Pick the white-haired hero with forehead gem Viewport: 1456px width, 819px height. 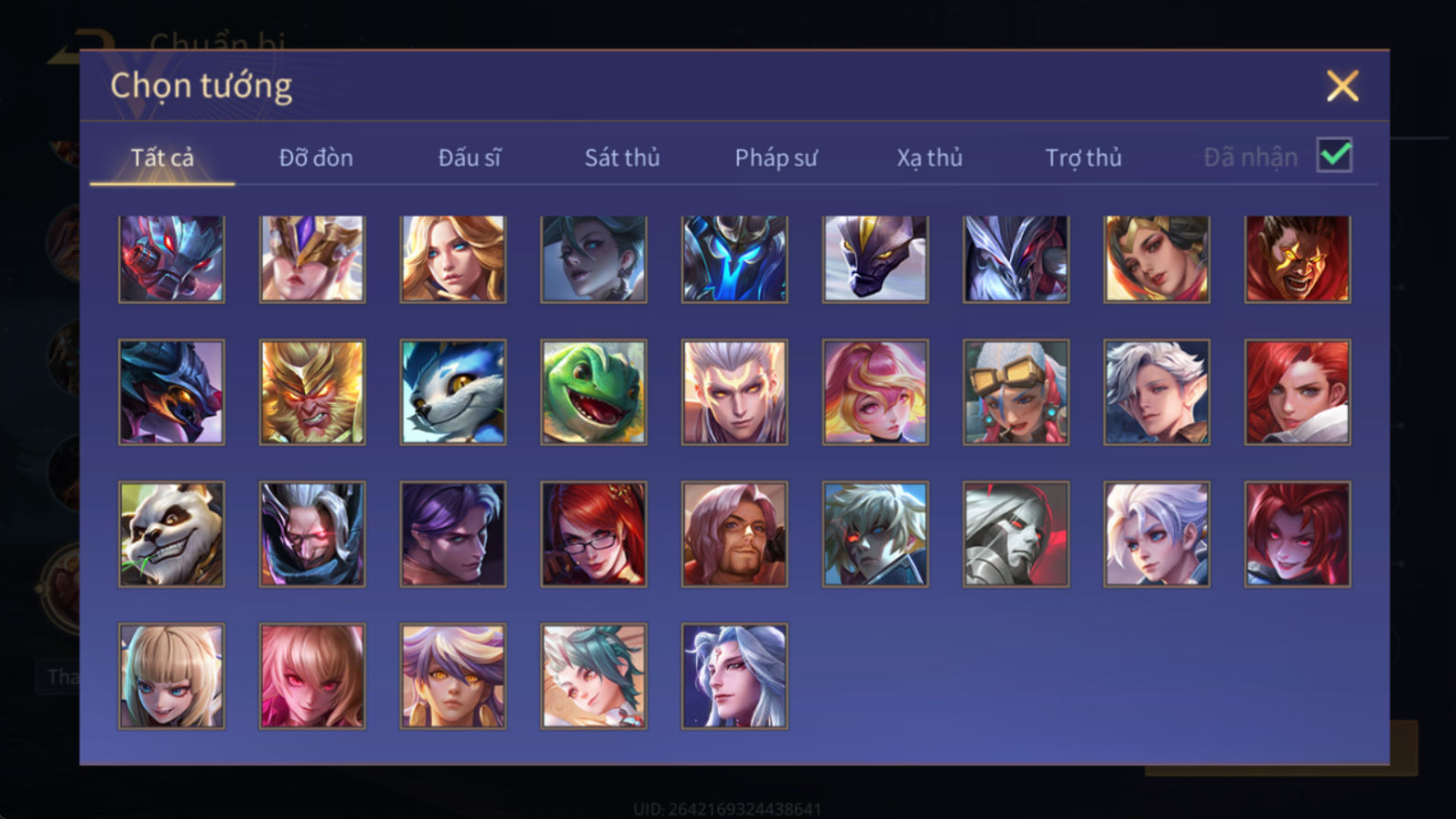[x=734, y=676]
